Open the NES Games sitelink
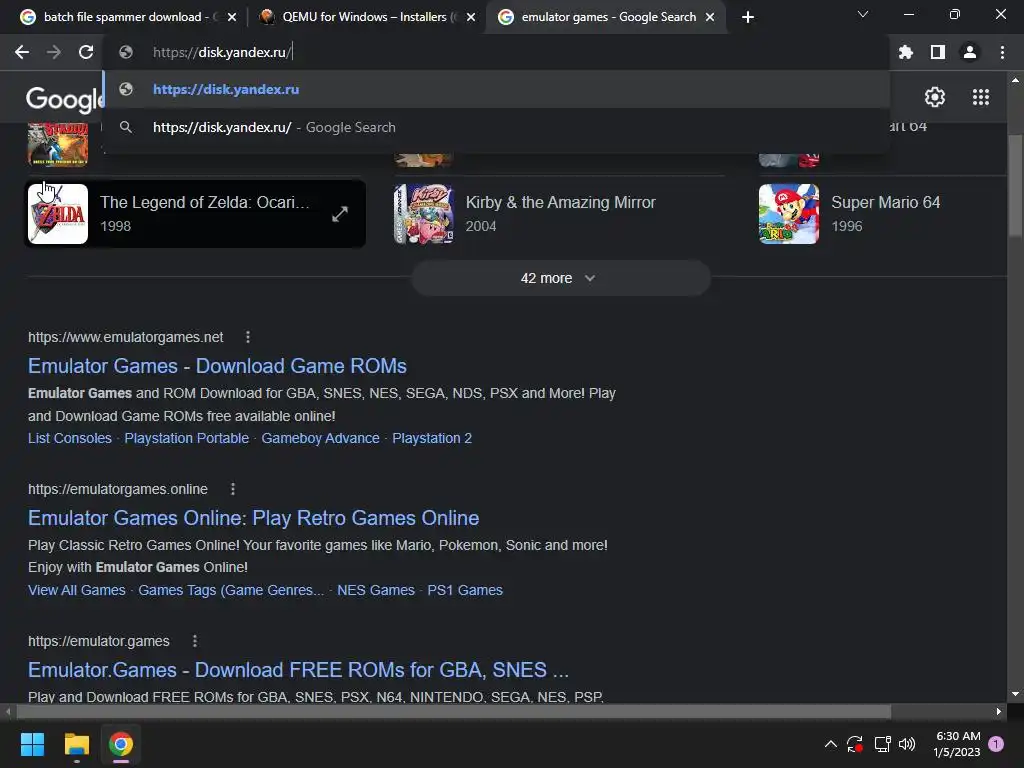This screenshot has height=768, width=1024. 376,590
